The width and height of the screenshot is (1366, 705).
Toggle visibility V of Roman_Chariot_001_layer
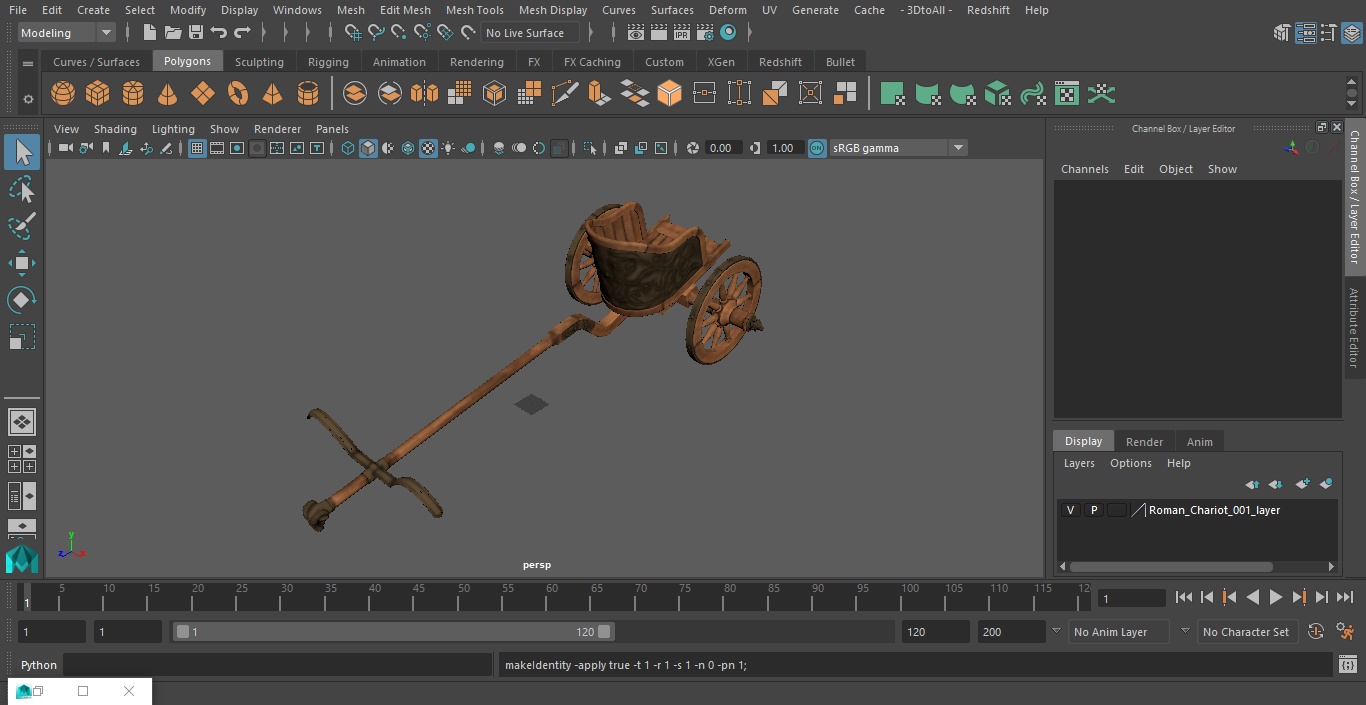pos(1070,510)
